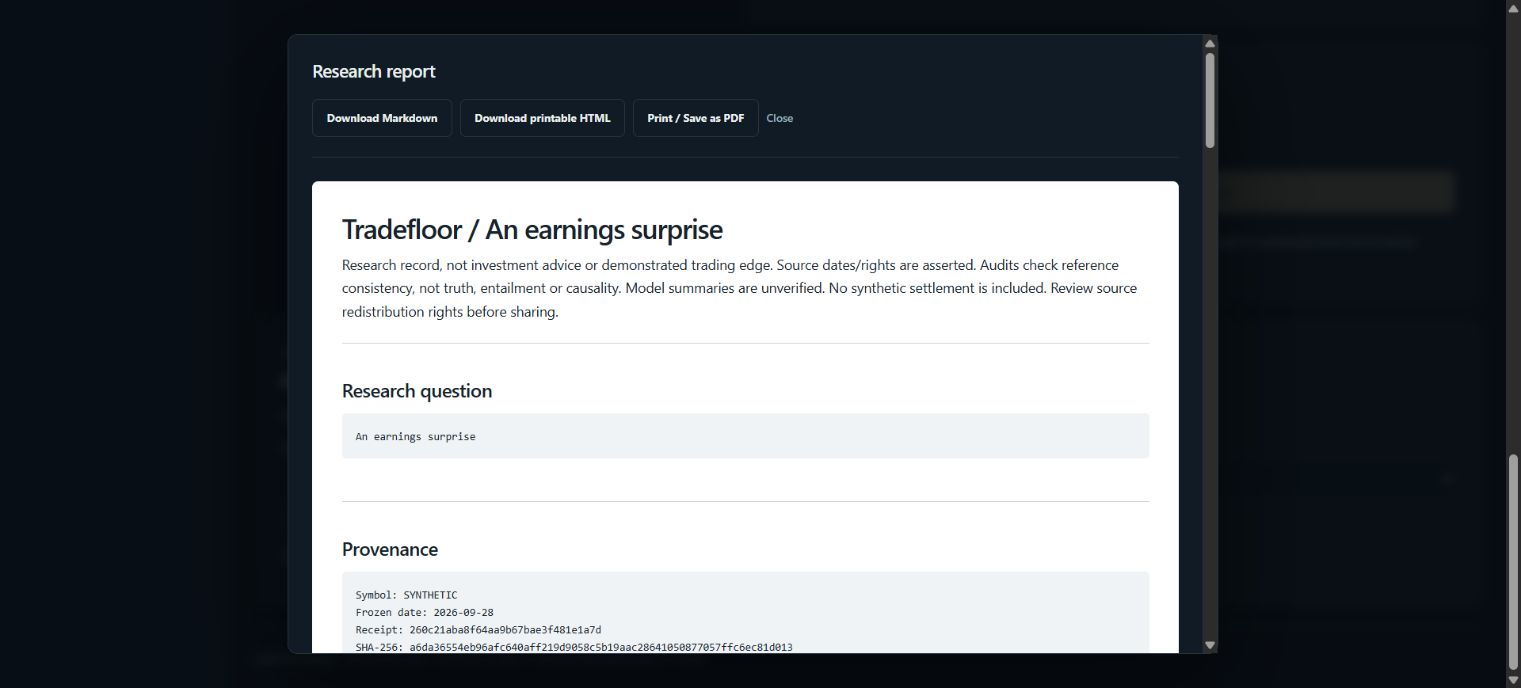Click the 'An earnings surprise' code block
Viewport: 1521px width, 688px height.
(745, 436)
